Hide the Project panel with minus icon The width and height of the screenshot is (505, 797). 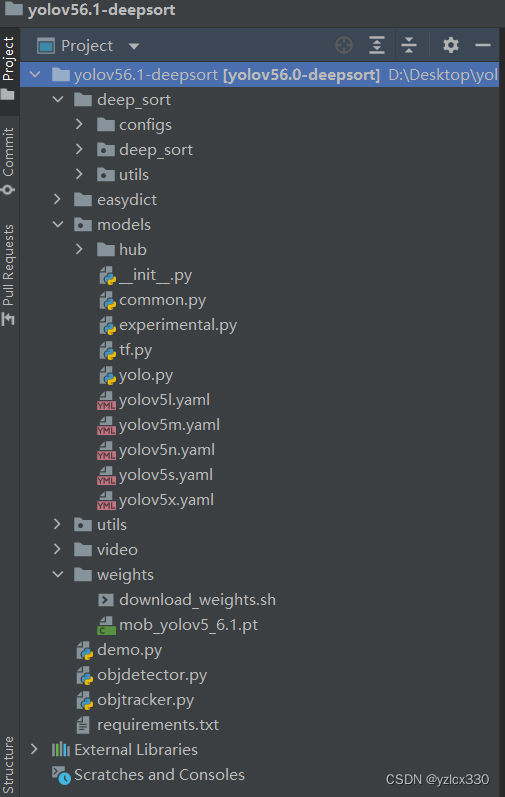tap(483, 45)
